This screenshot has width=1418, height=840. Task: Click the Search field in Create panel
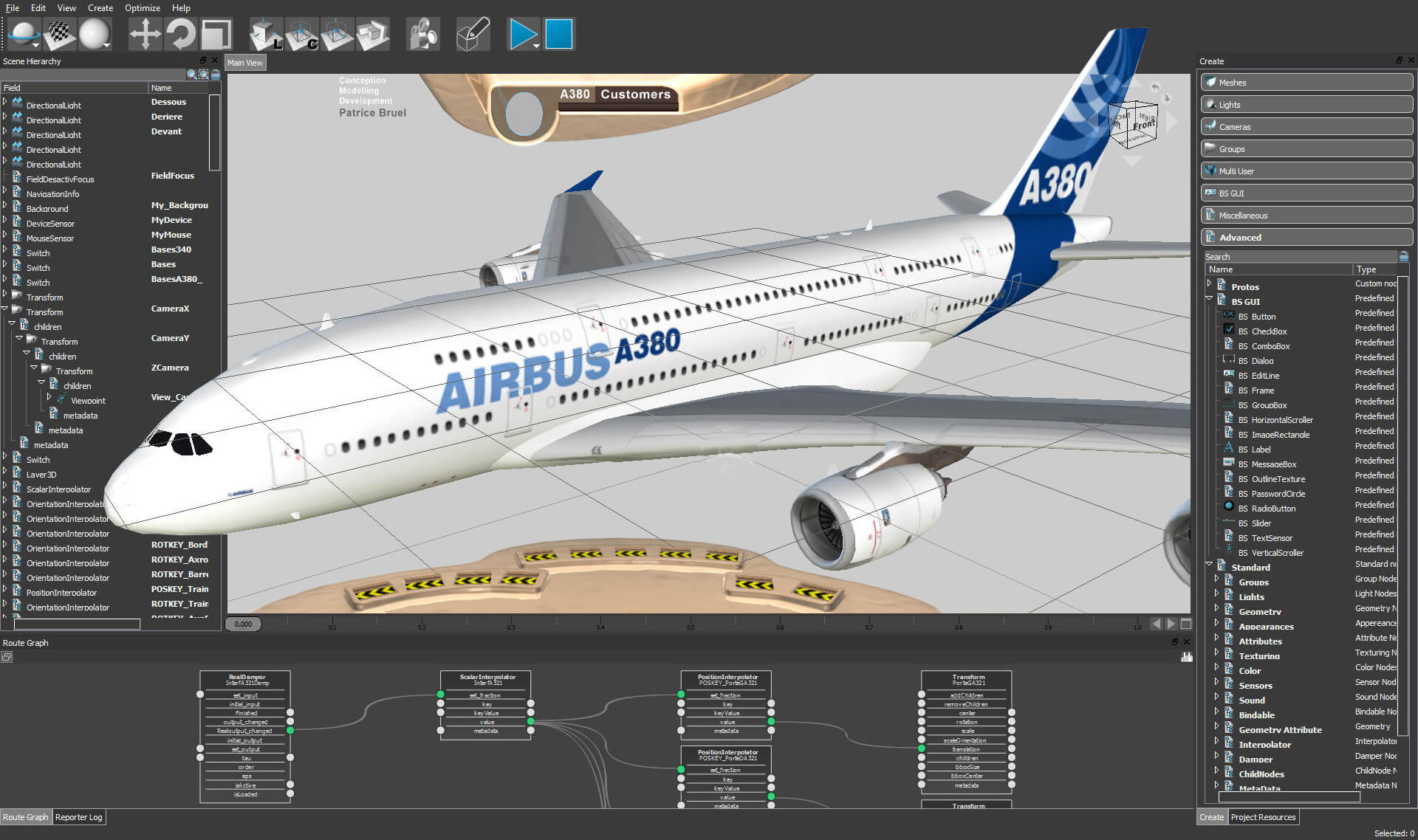[1300, 256]
